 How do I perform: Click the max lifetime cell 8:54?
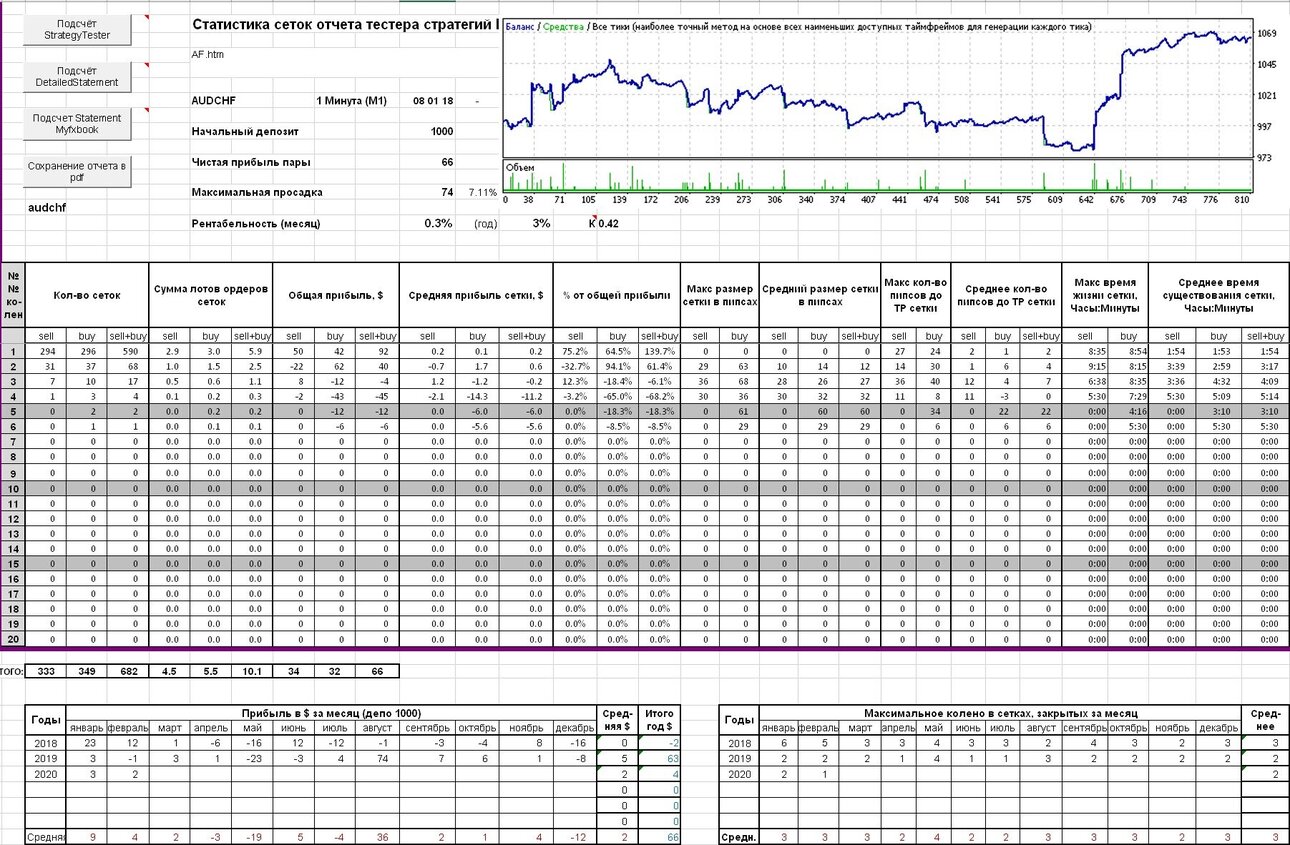point(1128,352)
